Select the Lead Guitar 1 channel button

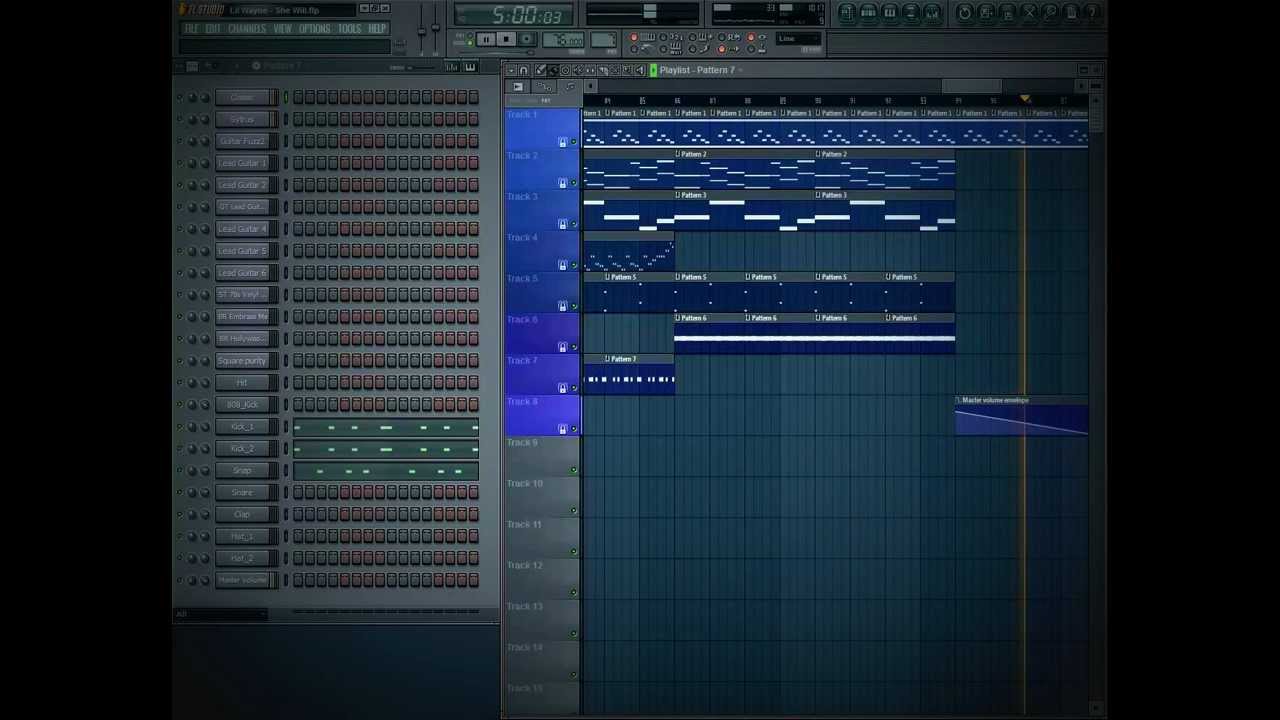[242, 163]
